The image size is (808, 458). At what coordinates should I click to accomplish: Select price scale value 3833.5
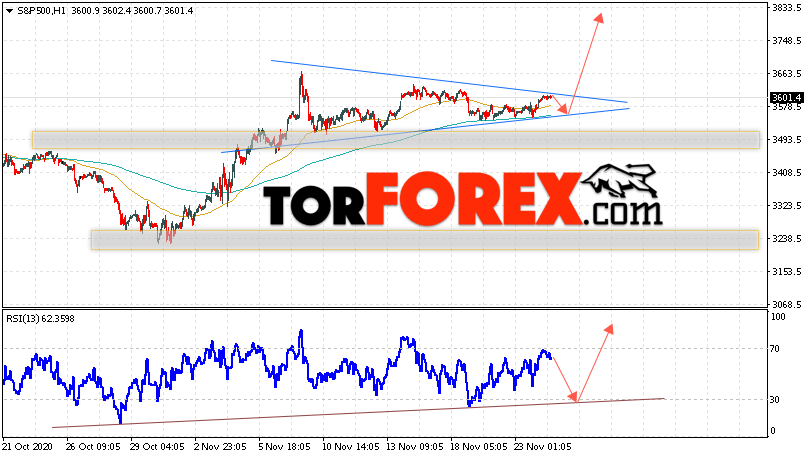pyautogui.click(x=787, y=8)
